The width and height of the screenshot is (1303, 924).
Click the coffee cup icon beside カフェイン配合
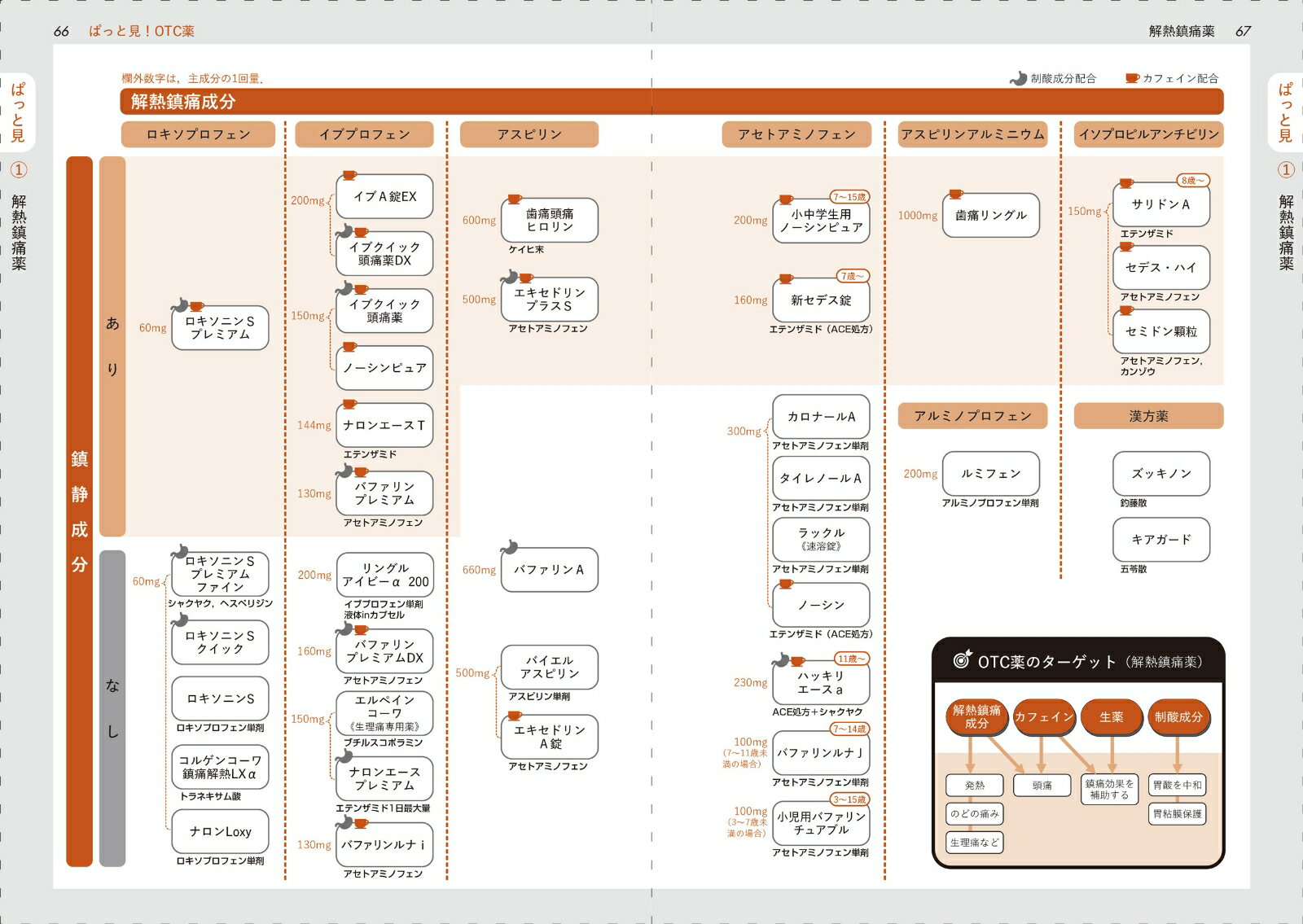pos(1132,78)
